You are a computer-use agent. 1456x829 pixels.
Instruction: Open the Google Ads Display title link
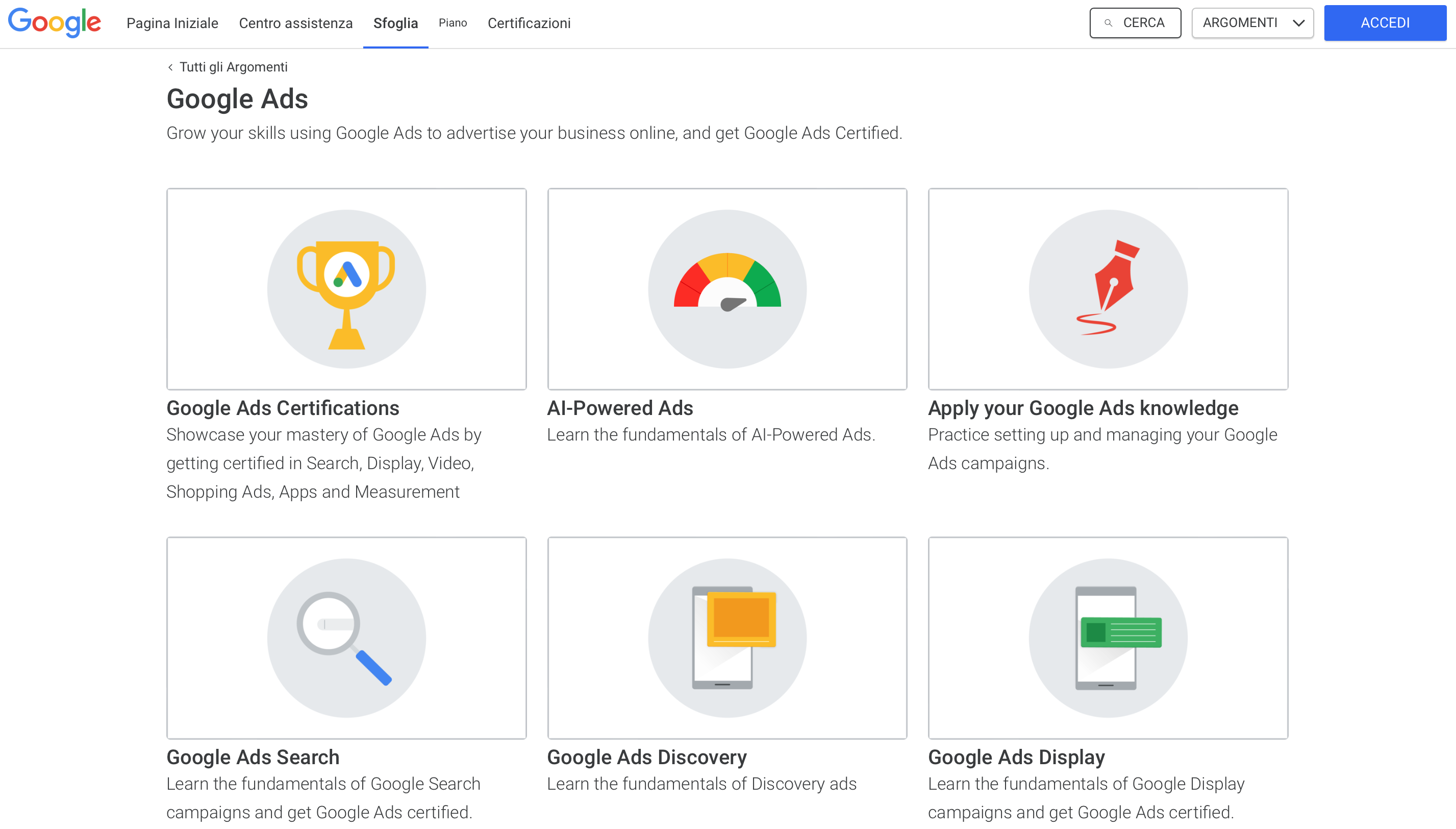pyautogui.click(x=1016, y=757)
